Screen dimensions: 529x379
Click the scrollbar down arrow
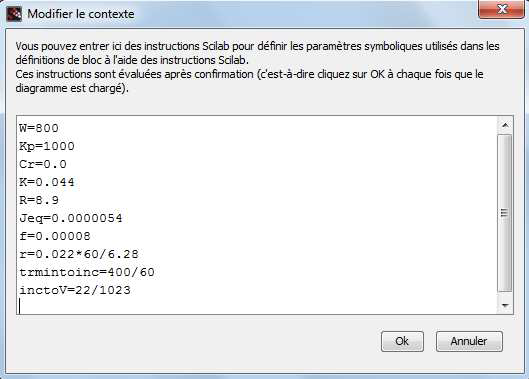tap(505, 305)
